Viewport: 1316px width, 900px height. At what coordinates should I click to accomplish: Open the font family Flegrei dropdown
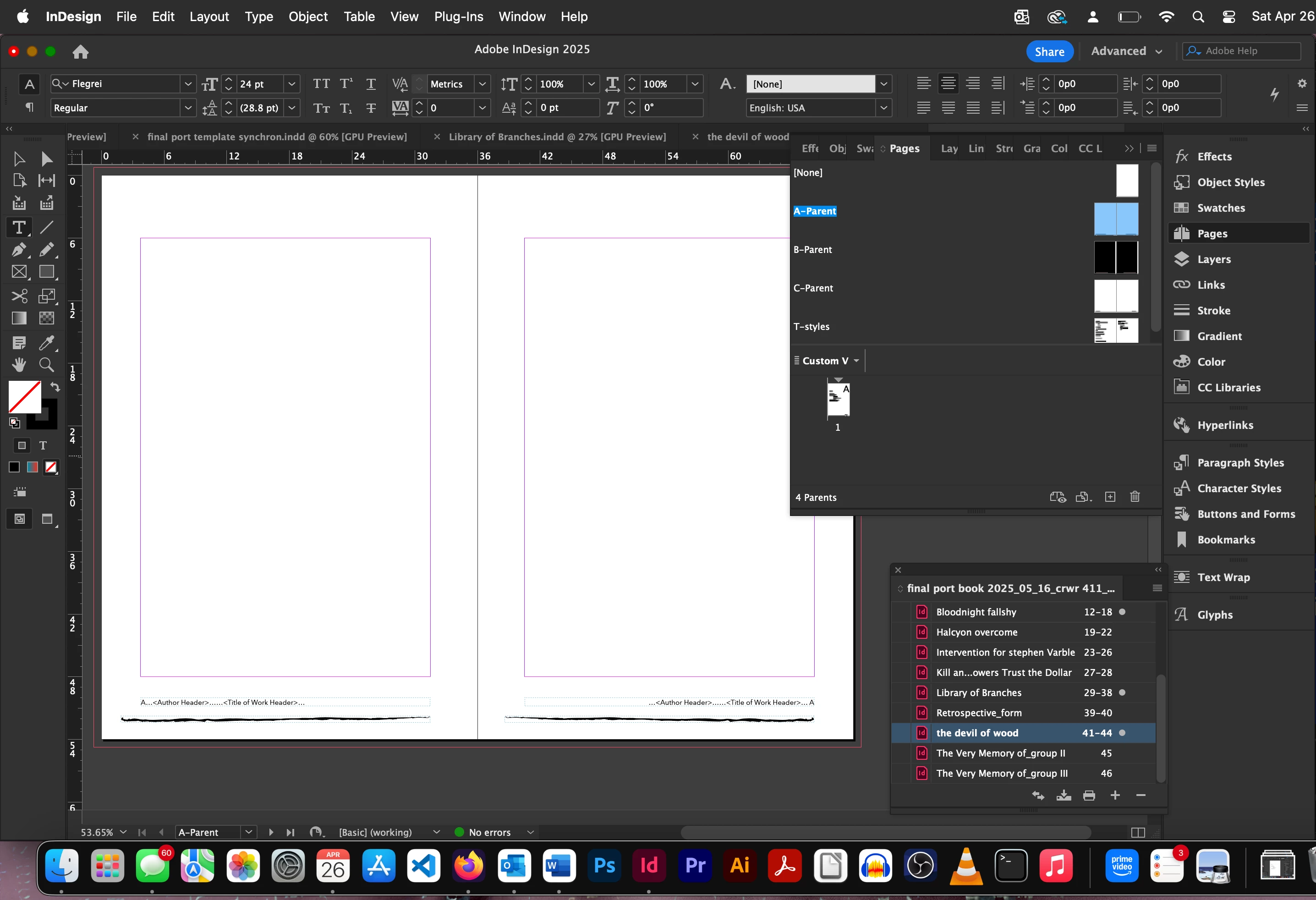pos(188,84)
